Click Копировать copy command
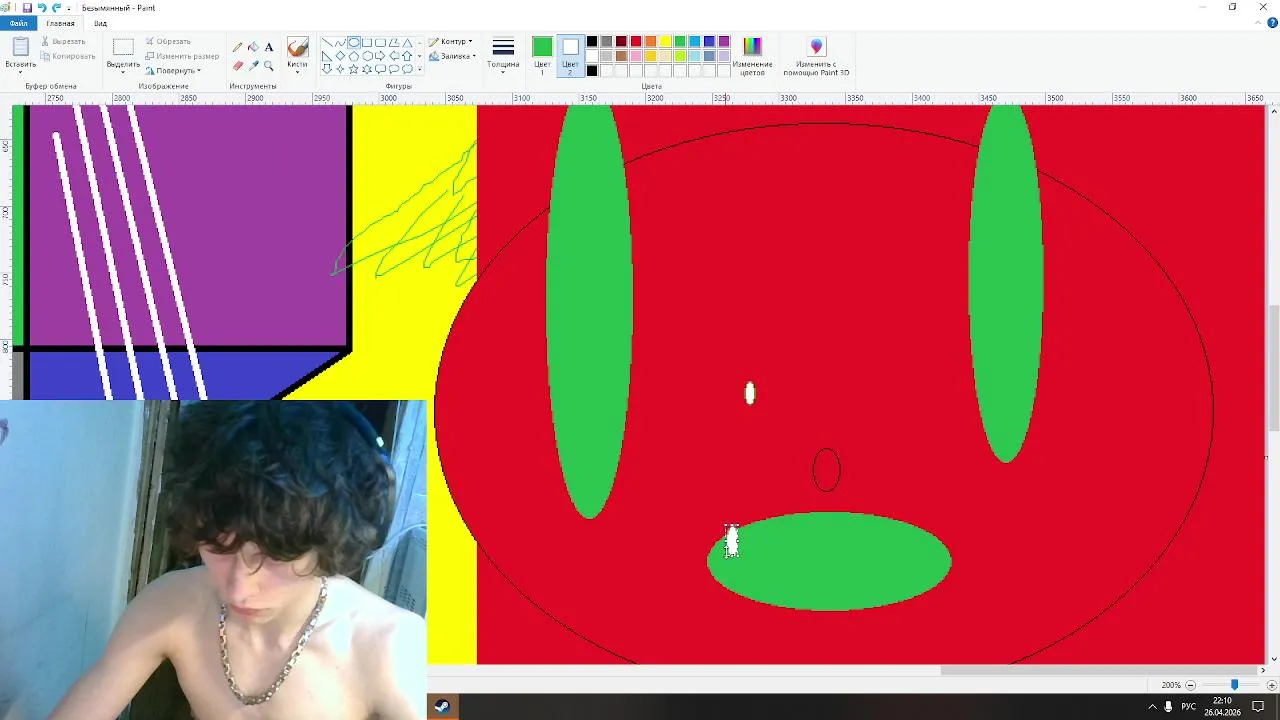Viewport: 1280px width, 720px height. click(67, 56)
